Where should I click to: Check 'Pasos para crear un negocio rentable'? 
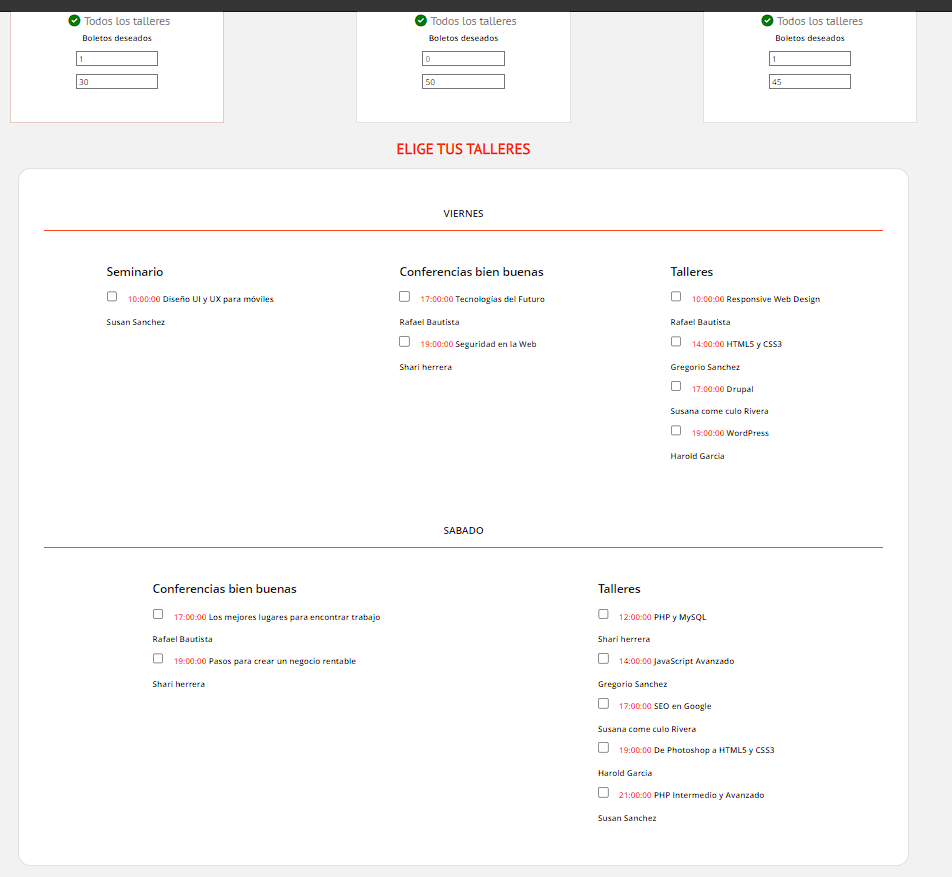point(157,657)
